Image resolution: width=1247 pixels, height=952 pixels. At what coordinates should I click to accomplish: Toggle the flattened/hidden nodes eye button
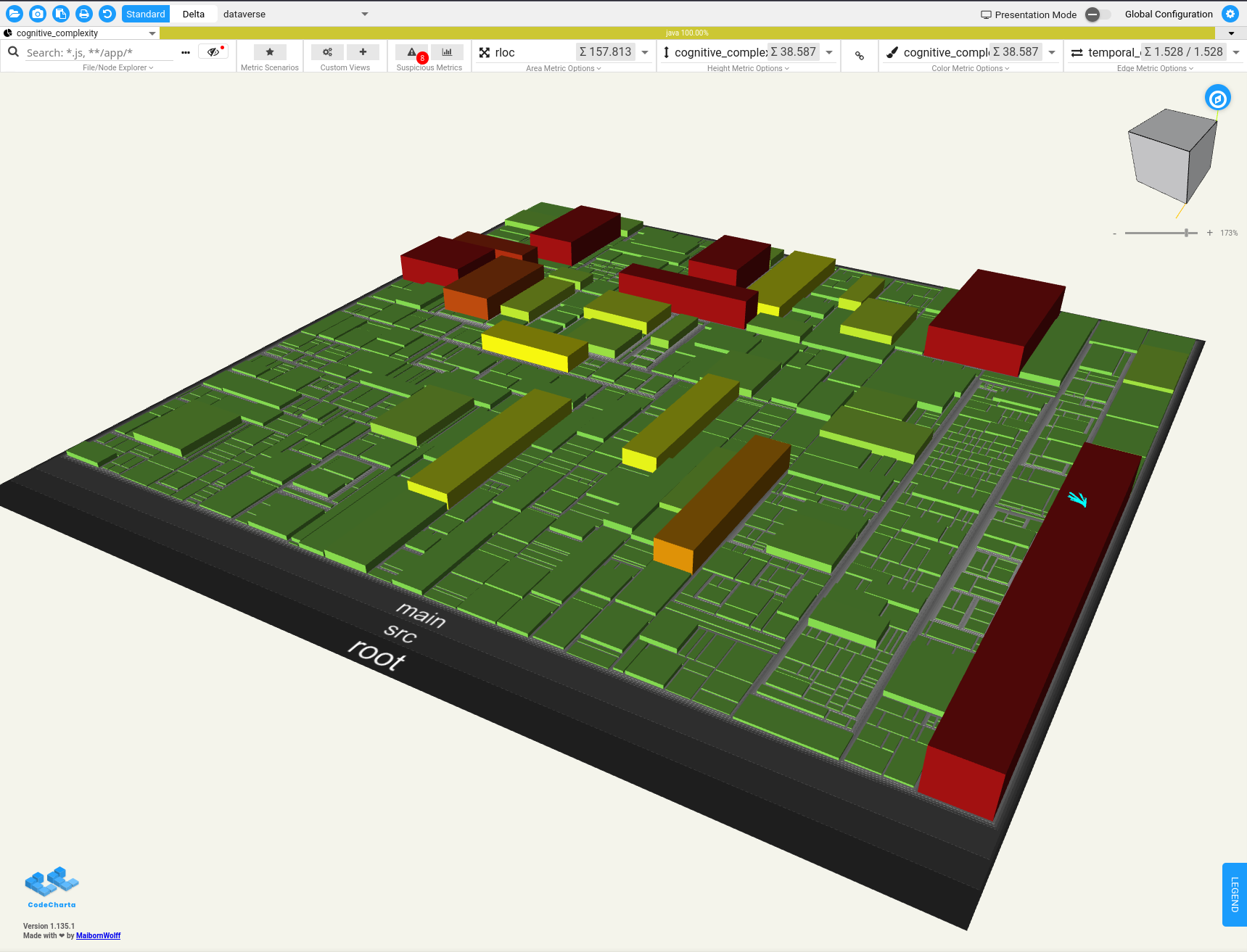pyautogui.click(x=213, y=52)
